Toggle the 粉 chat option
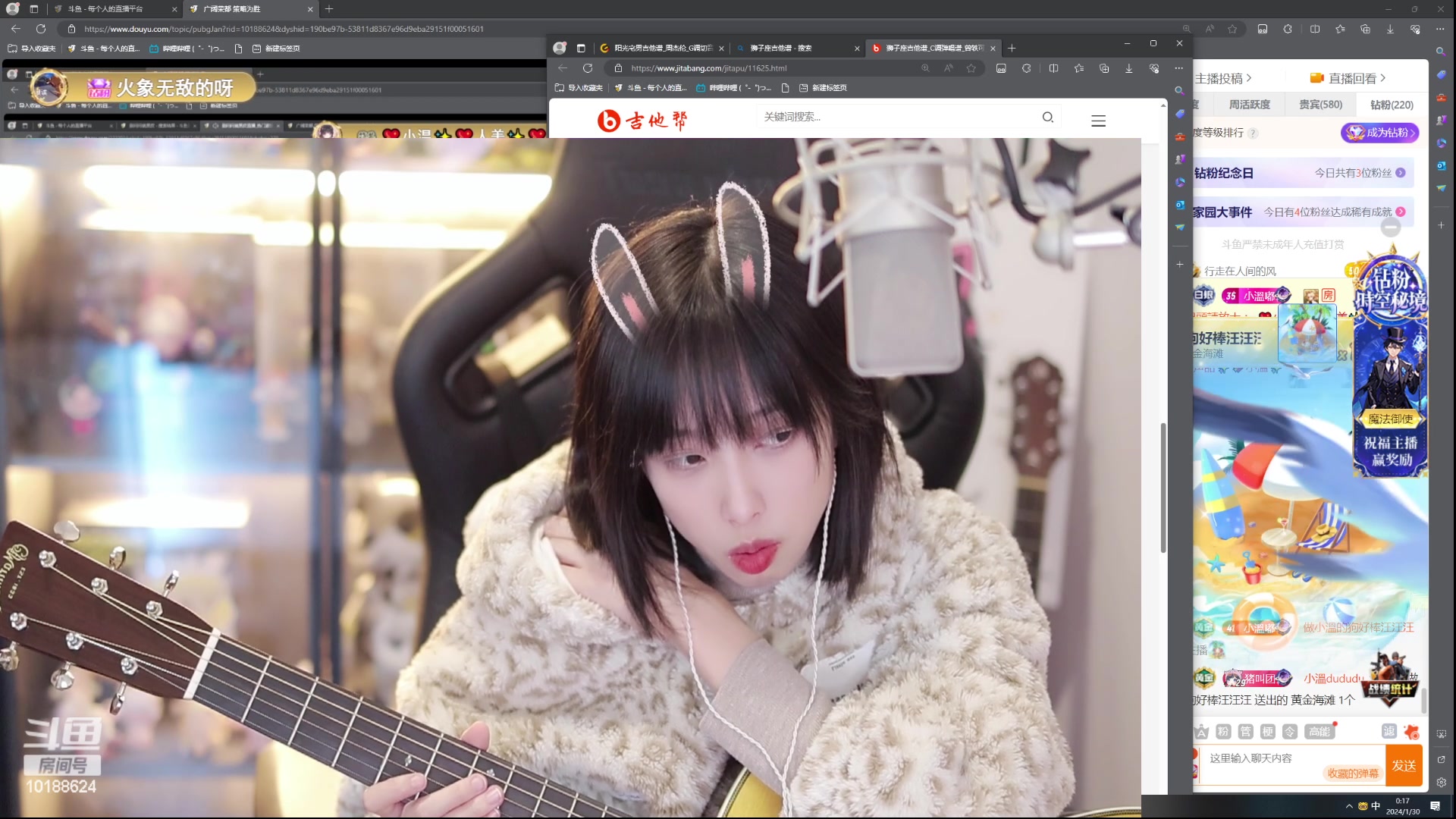The width and height of the screenshot is (1456, 819). click(x=1223, y=731)
